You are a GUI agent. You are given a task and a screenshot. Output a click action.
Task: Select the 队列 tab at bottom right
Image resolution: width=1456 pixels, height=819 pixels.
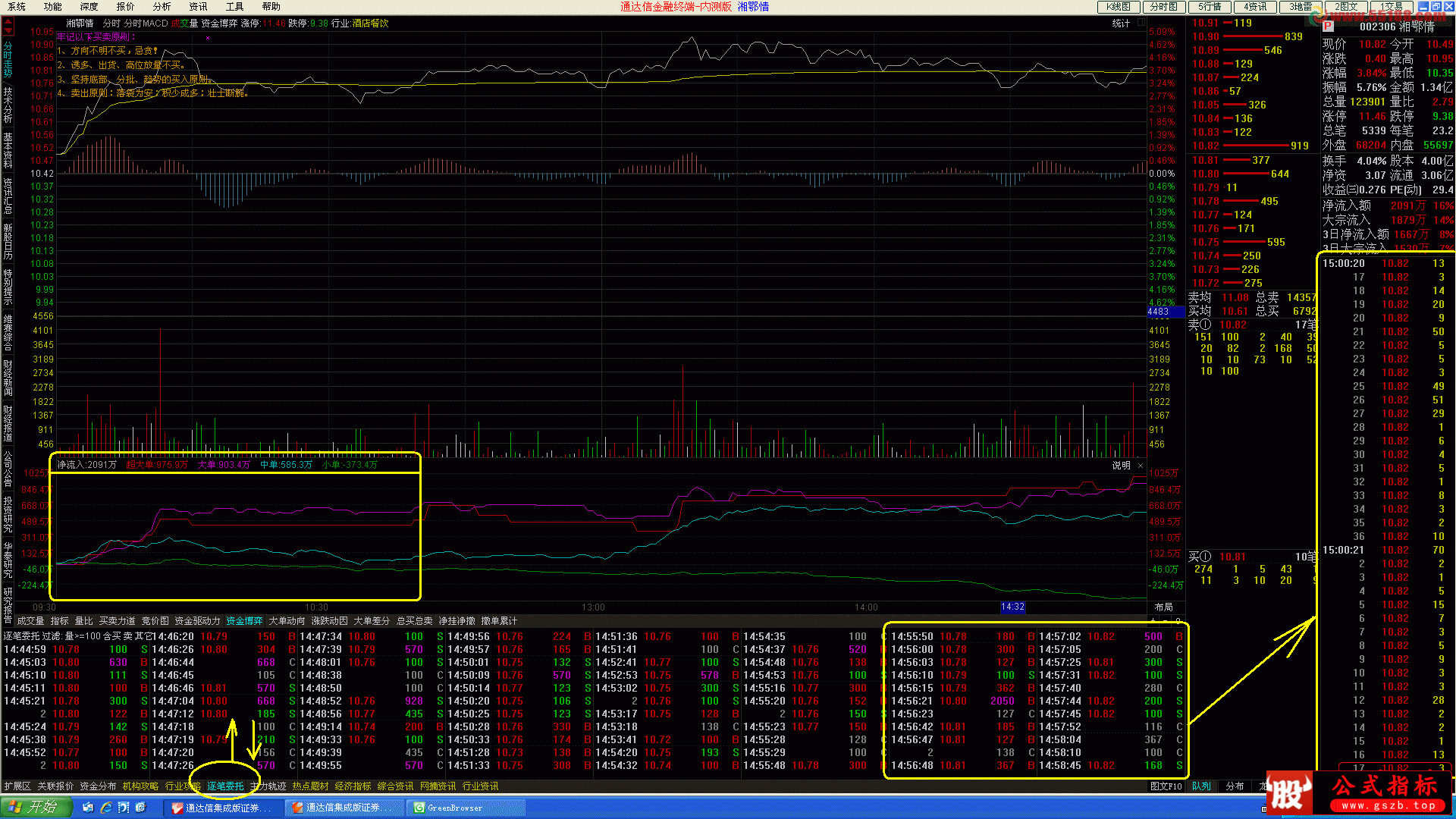[x=1202, y=786]
